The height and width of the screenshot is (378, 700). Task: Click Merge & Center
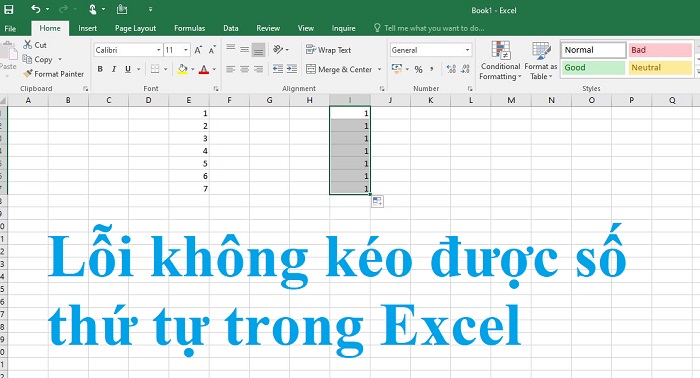(339, 69)
